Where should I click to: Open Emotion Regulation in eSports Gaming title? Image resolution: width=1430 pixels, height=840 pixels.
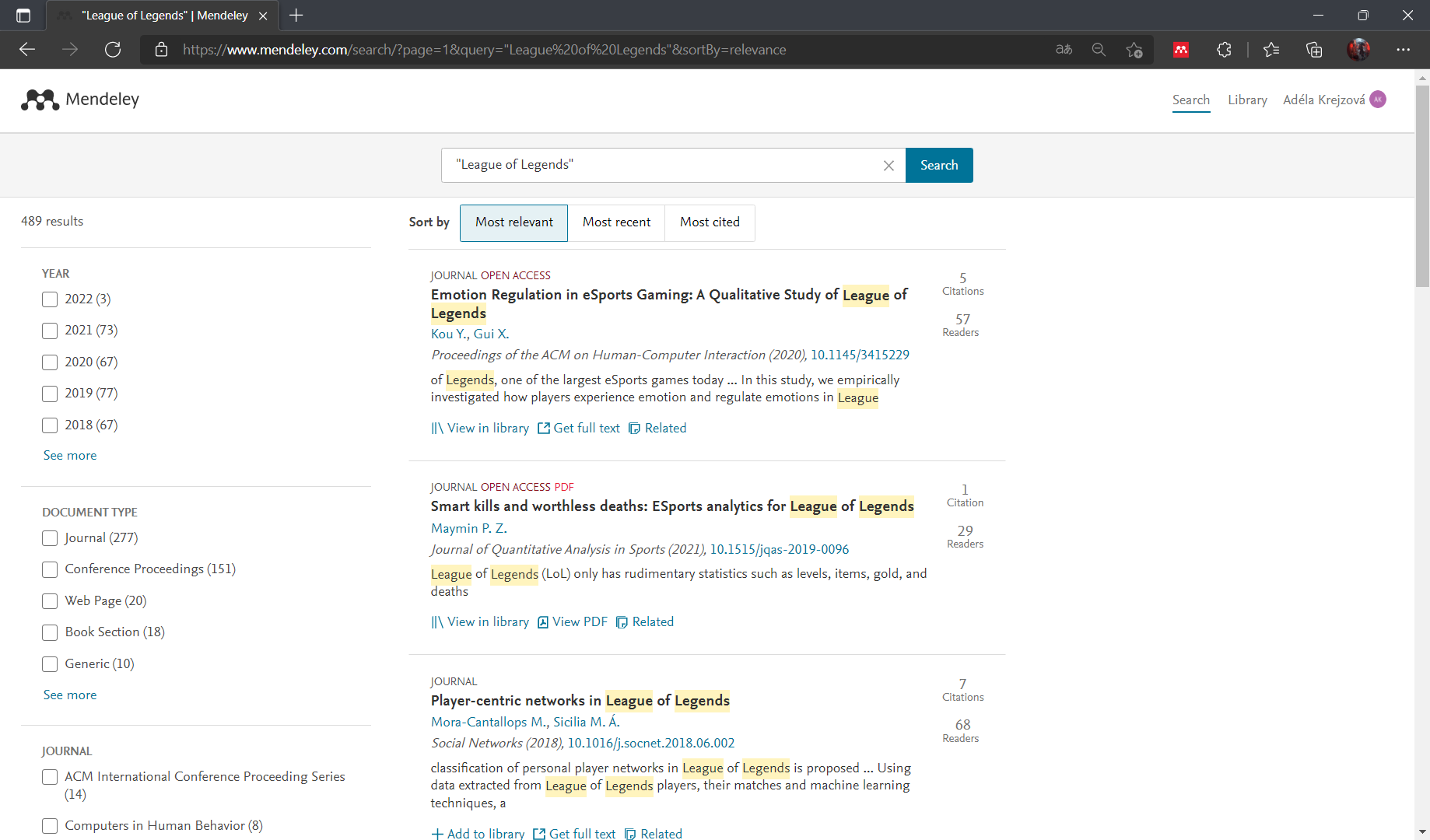click(x=669, y=304)
